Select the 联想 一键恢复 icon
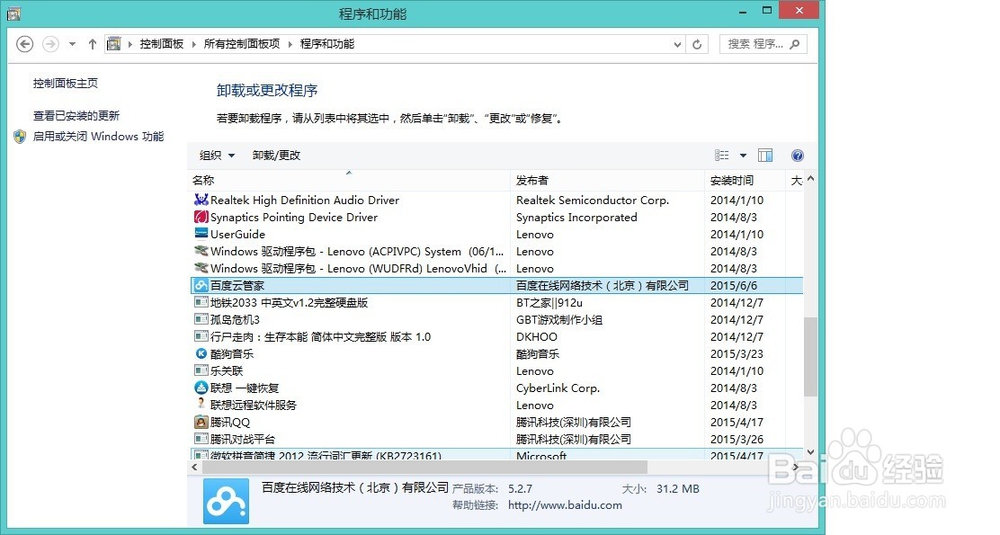Viewport: 1000px width, 535px height. (x=201, y=388)
